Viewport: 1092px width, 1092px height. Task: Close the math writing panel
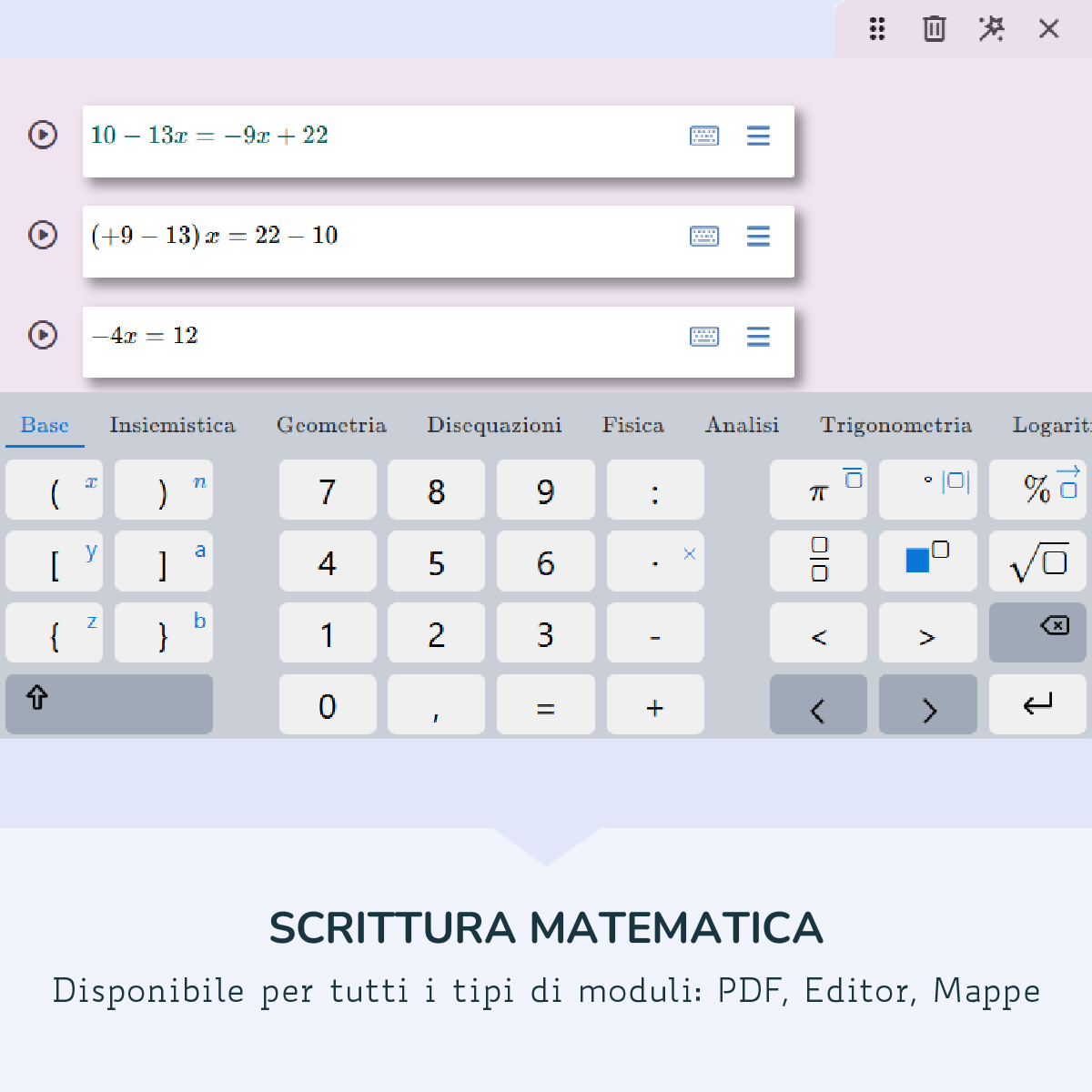1049,29
